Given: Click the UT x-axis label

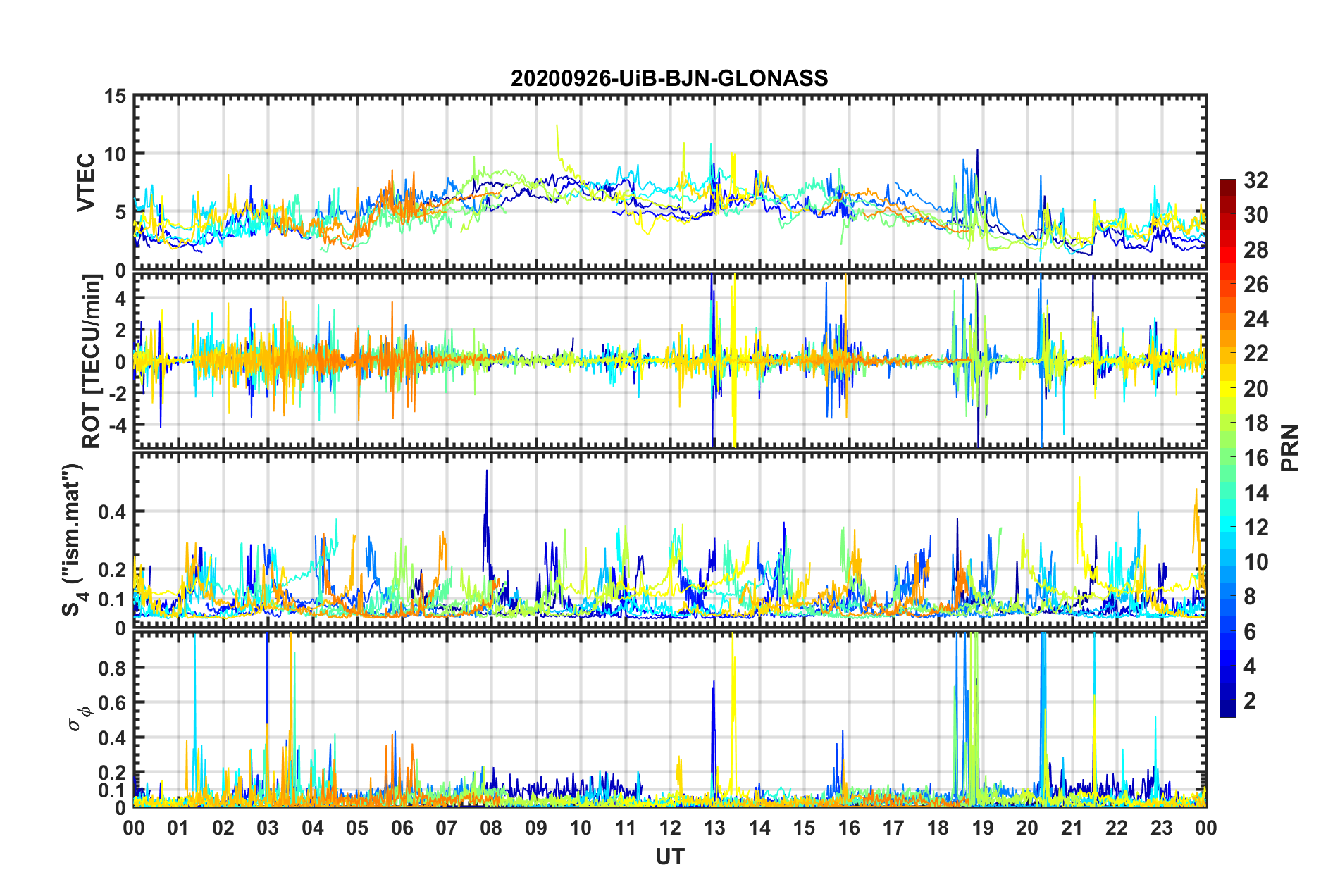Looking at the screenshot, I should coord(670,857).
